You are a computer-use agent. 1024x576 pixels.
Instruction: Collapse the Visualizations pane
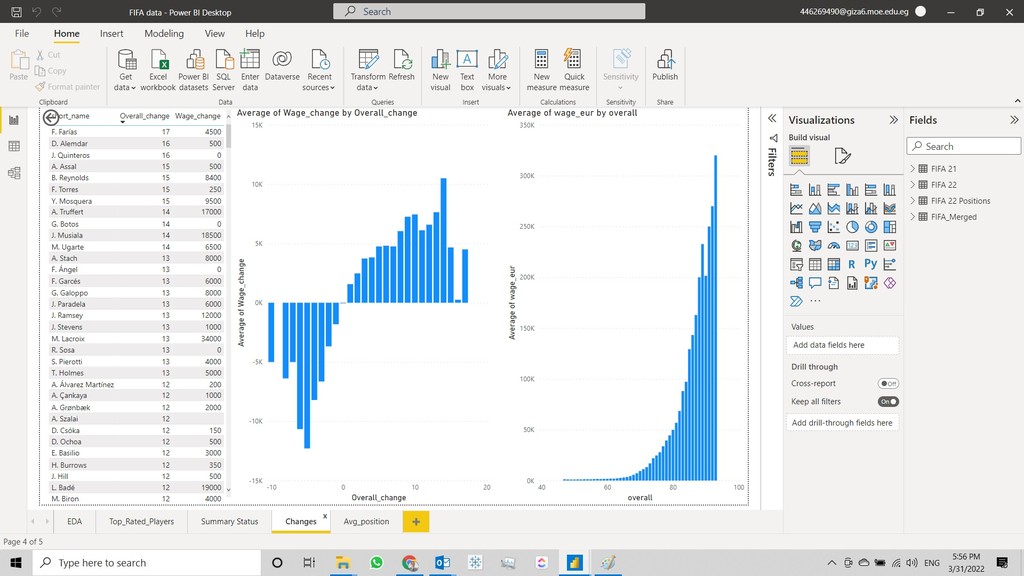click(x=893, y=120)
